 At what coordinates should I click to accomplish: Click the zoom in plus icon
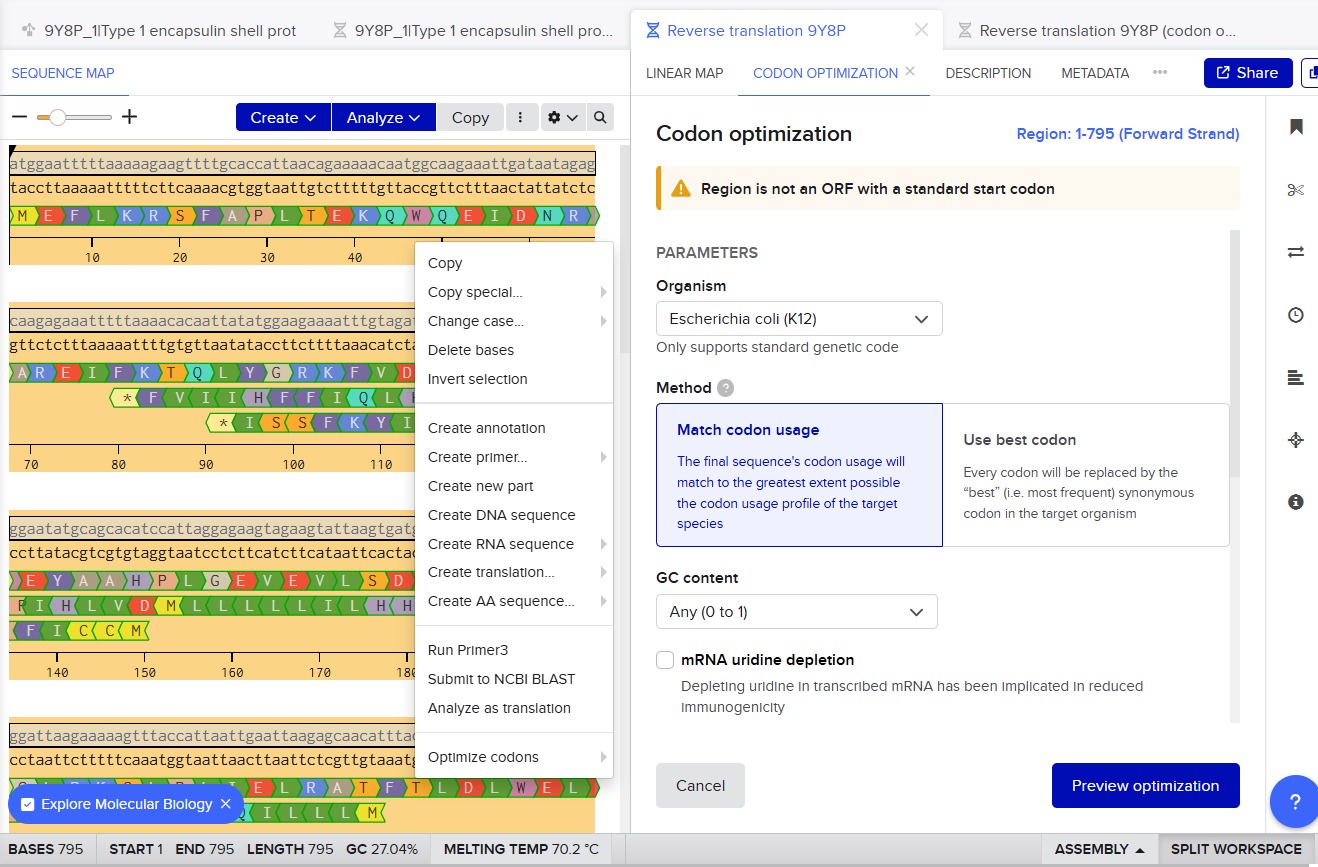[129, 117]
